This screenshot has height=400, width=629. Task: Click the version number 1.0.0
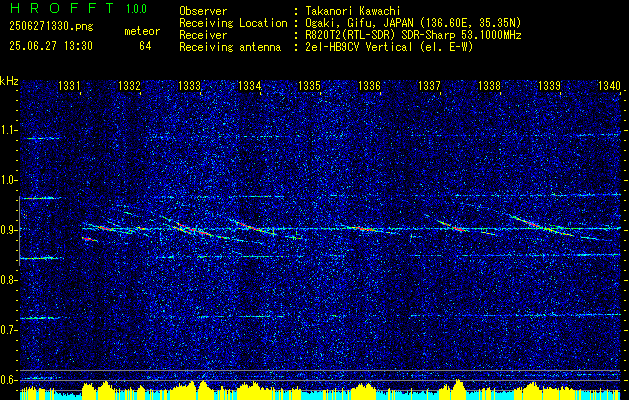click(x=136, y=9)
